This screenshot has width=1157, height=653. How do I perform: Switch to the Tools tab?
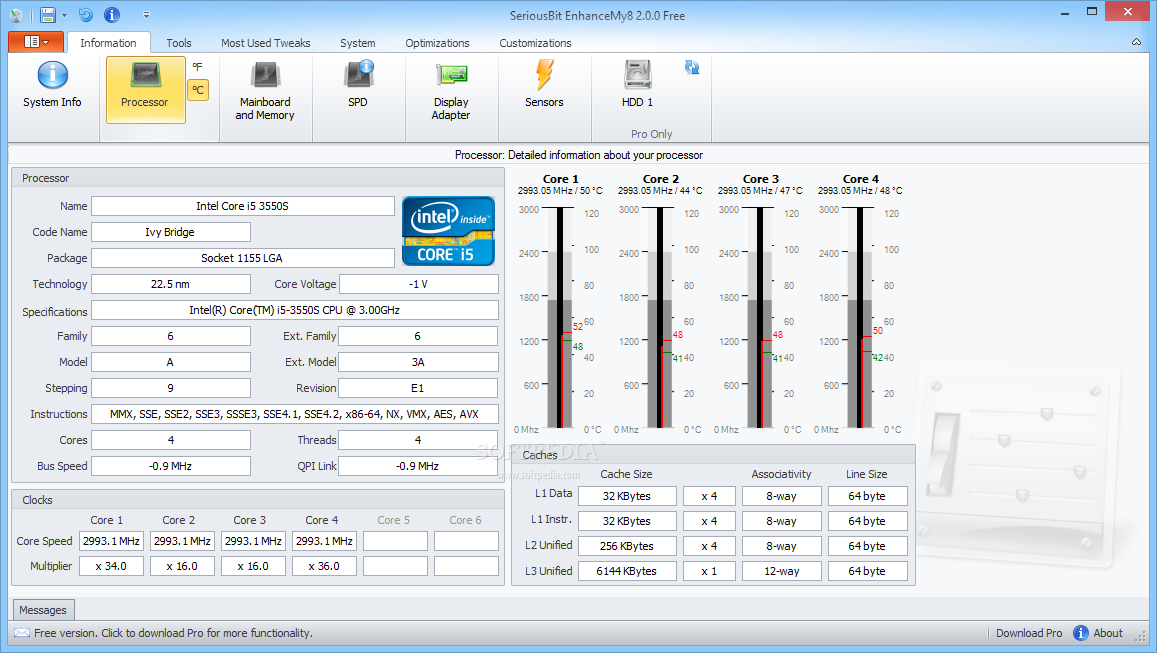click(x=179, y=43)
